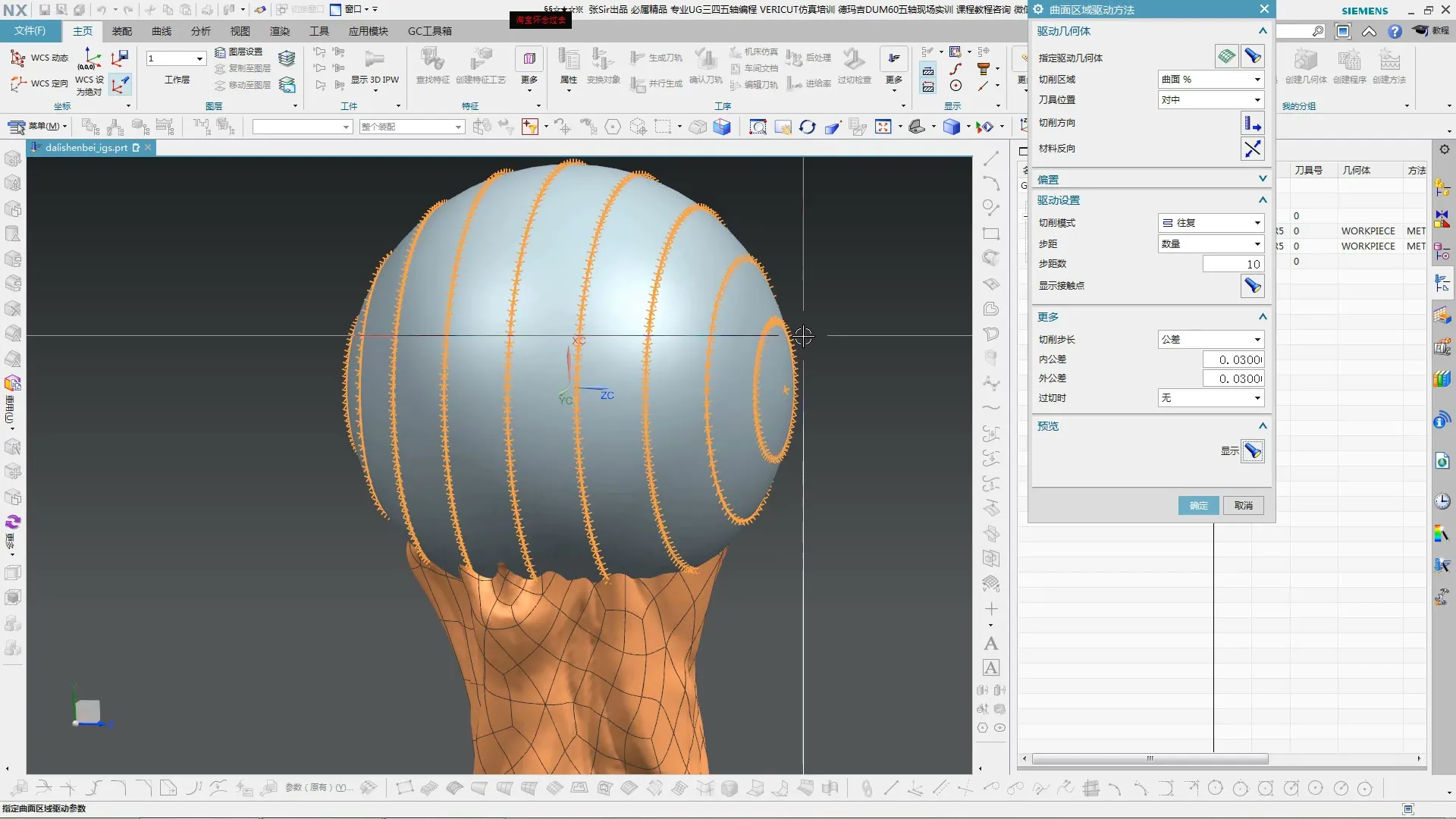
Task: Click the OK confirm button
Action: tap(1198, 506)
